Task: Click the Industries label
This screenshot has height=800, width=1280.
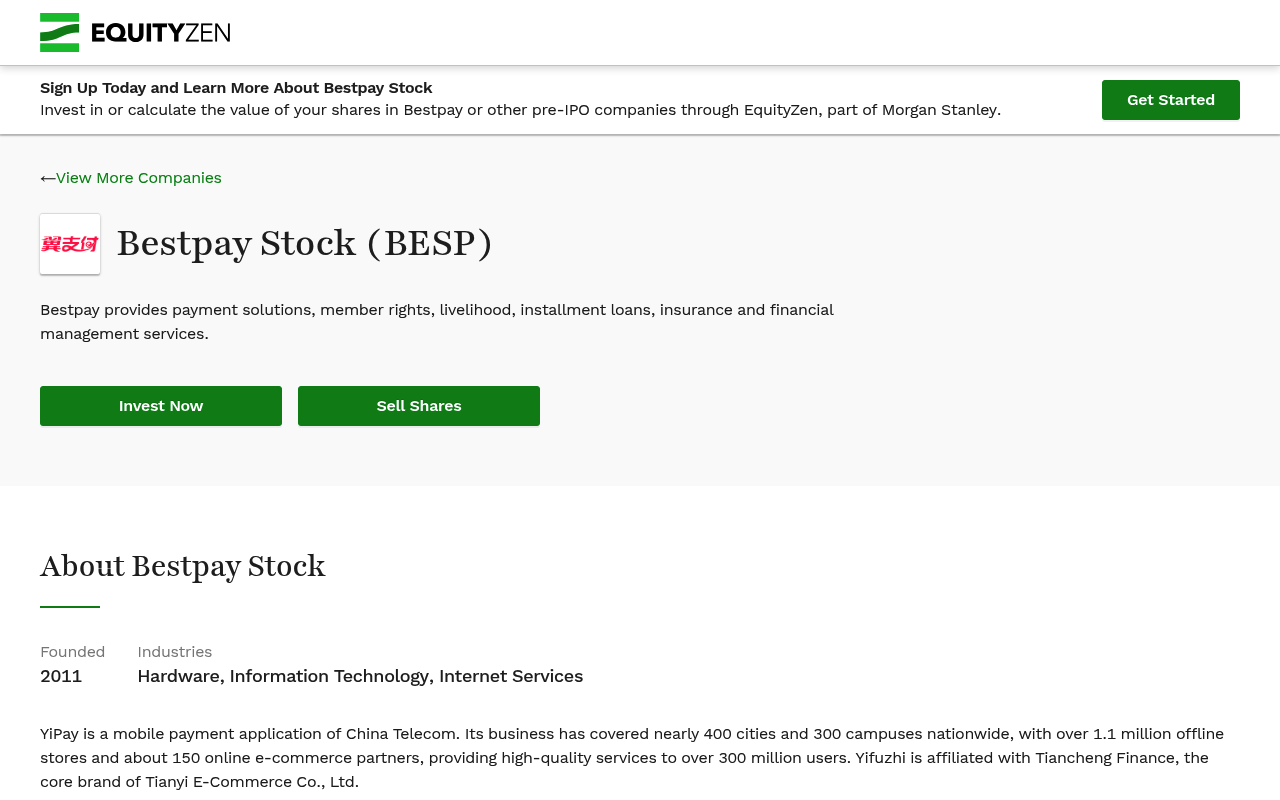Action: point(175,652)
